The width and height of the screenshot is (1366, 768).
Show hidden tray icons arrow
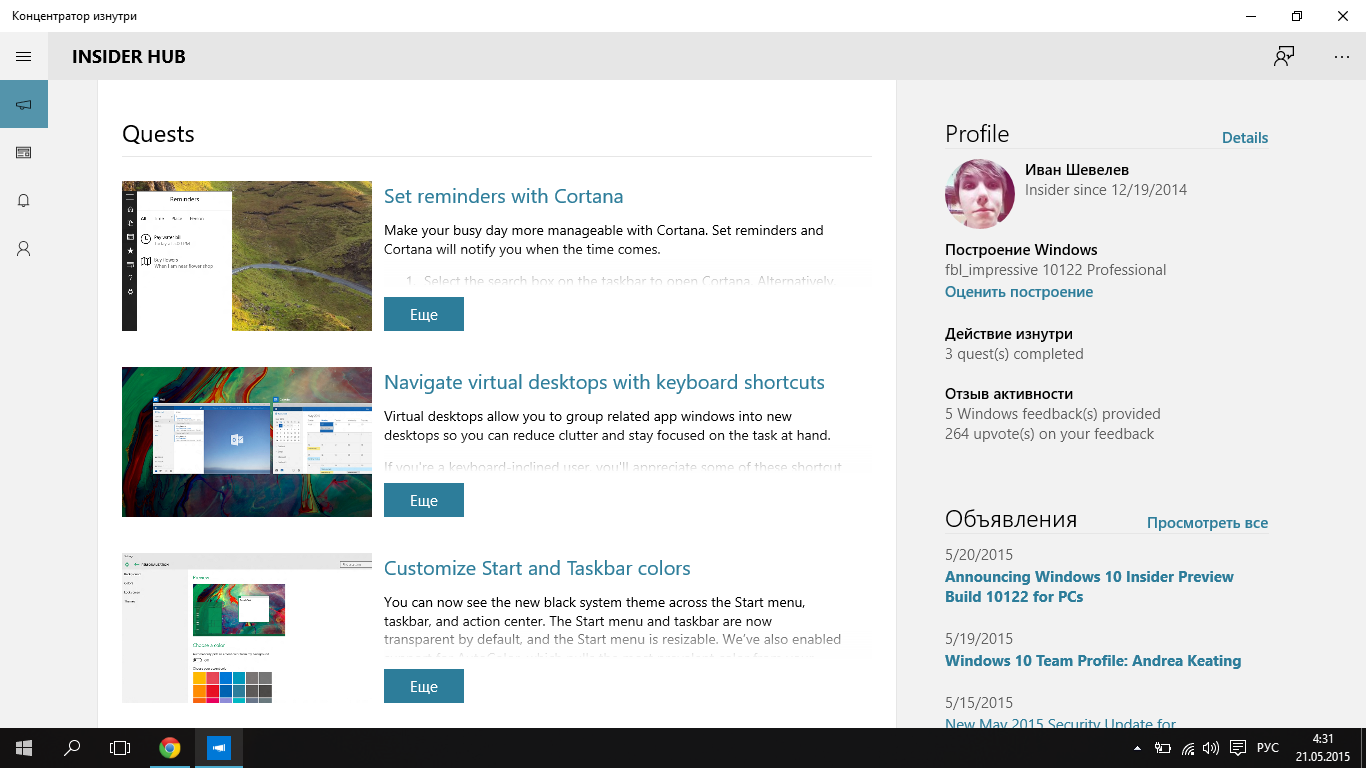(1137, 748)
